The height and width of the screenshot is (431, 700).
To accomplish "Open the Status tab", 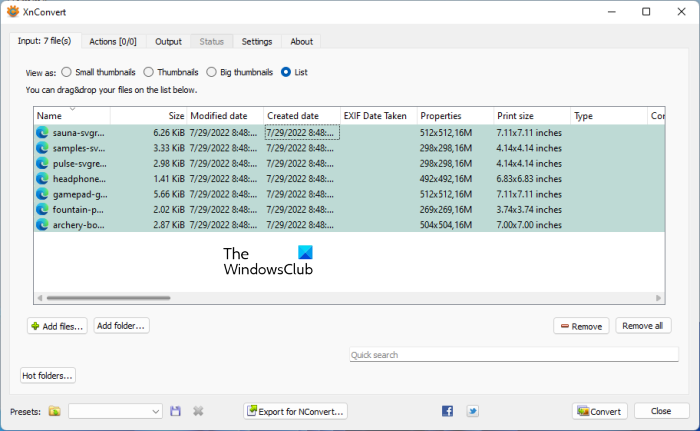I will point(212,42).
